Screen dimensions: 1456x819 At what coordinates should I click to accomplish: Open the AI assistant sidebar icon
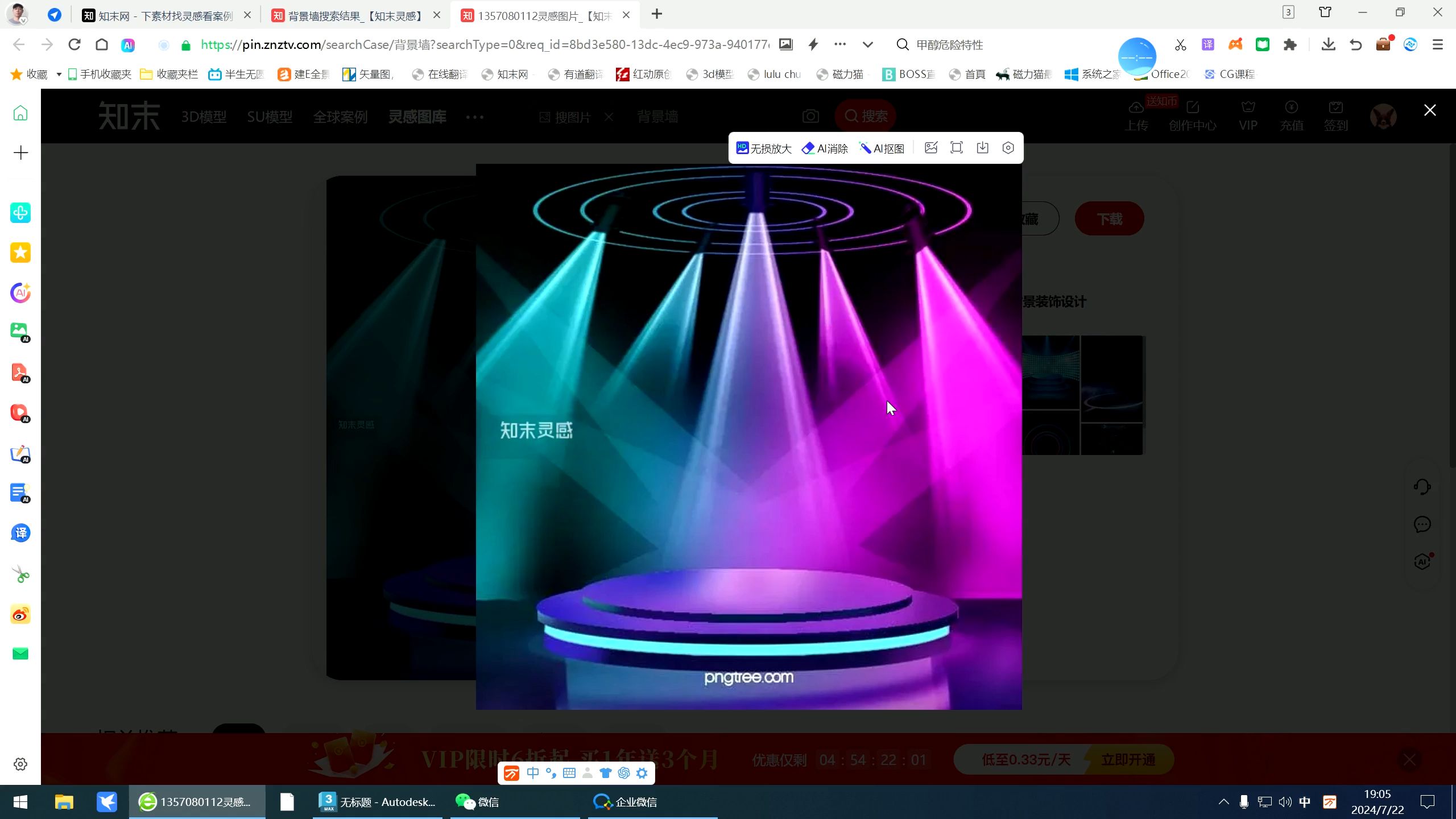click(x=20, y=293)
